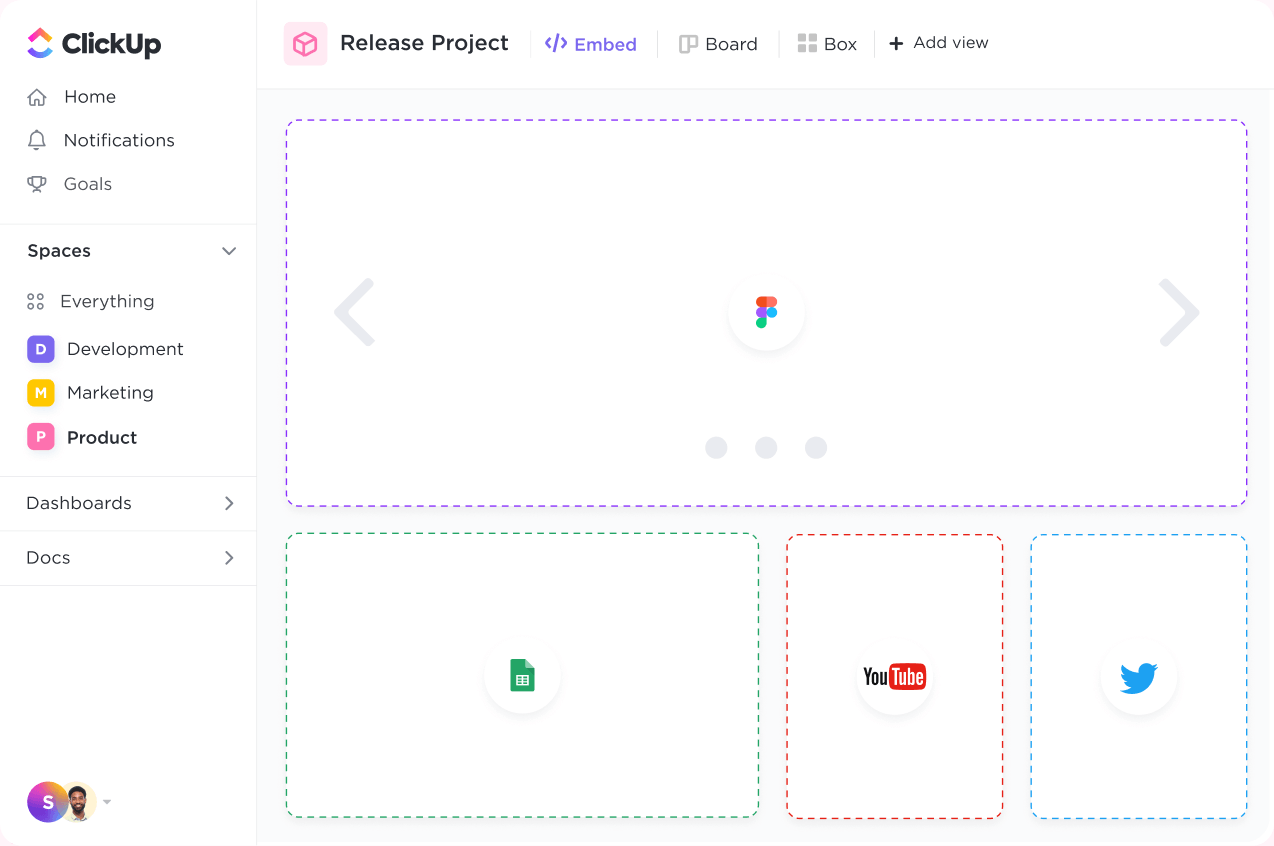Screen dimensions: 1274x846
Task: Click the Add view button
Action: [937, 43]
